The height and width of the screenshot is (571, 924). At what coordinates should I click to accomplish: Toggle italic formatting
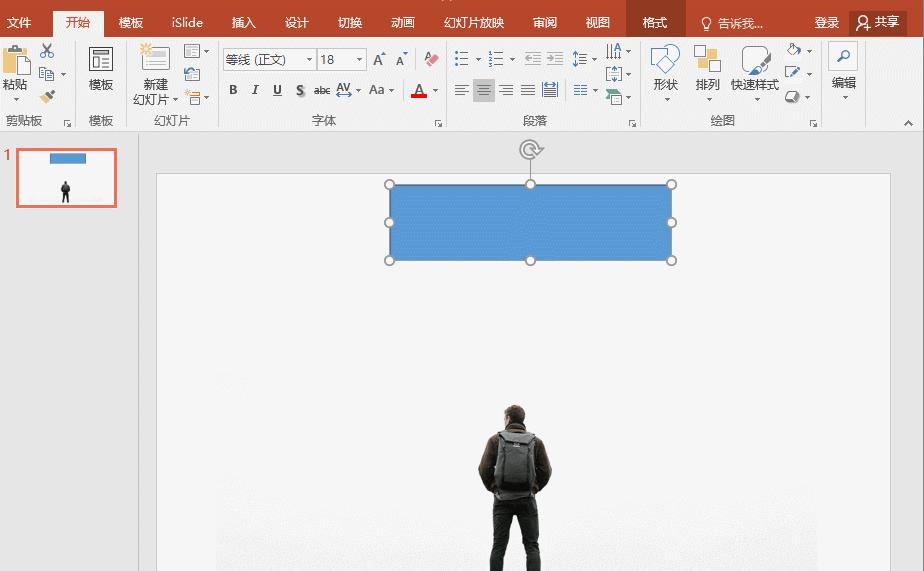pos(255,90)
